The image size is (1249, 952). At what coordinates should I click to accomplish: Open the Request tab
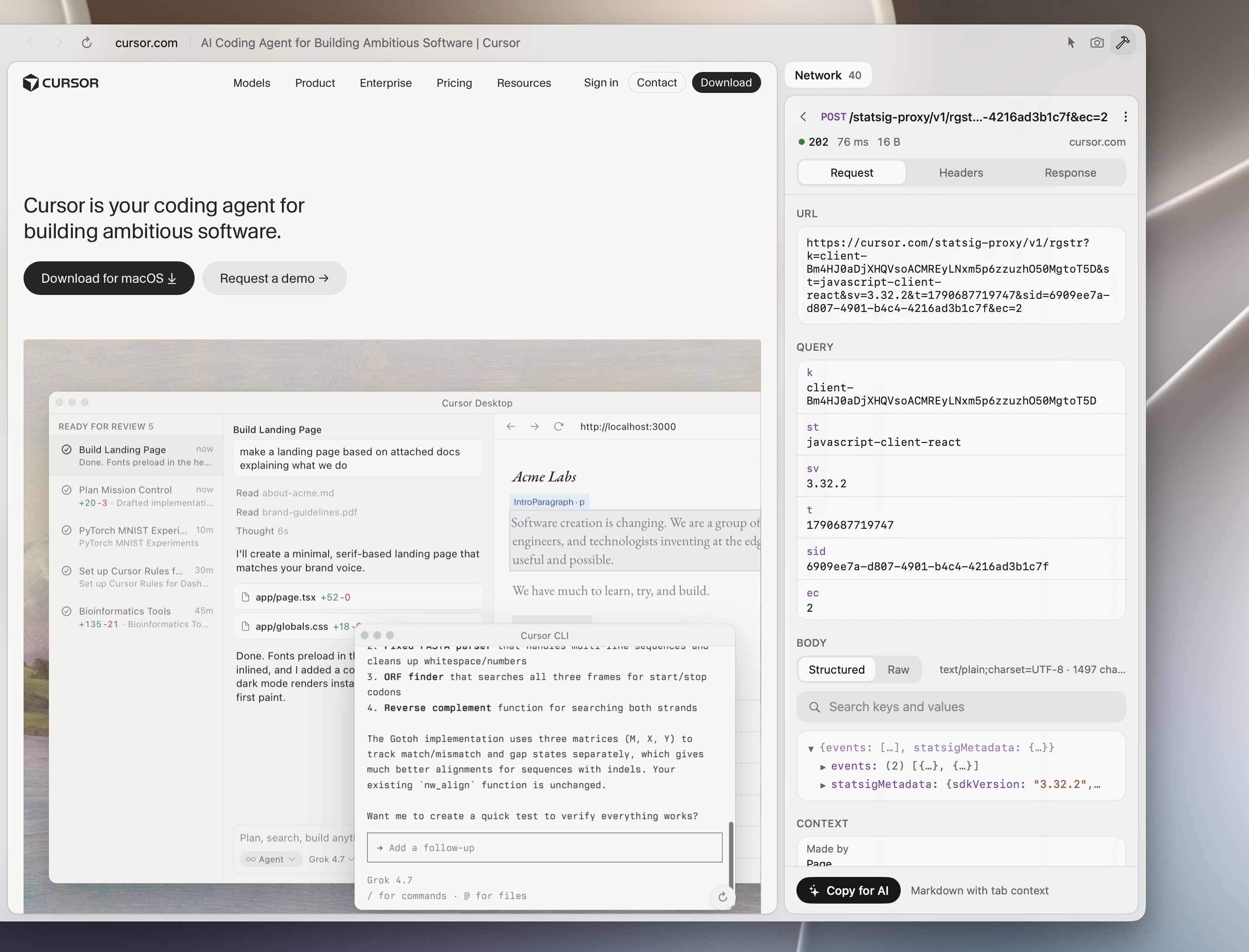(x=852, y=172)
